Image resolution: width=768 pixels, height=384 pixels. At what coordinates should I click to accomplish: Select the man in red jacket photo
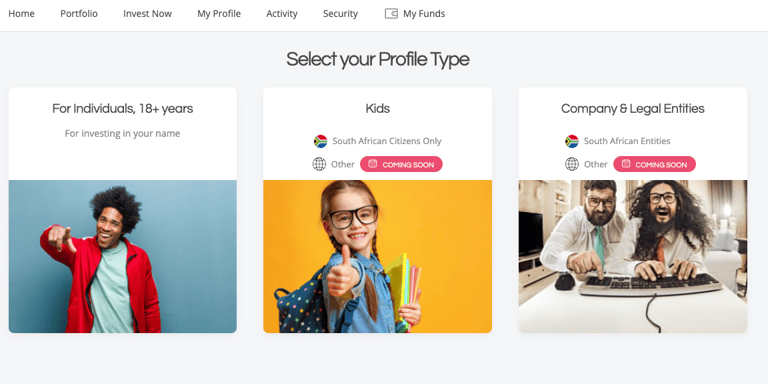pyautogui.click(x=122, y=257)
